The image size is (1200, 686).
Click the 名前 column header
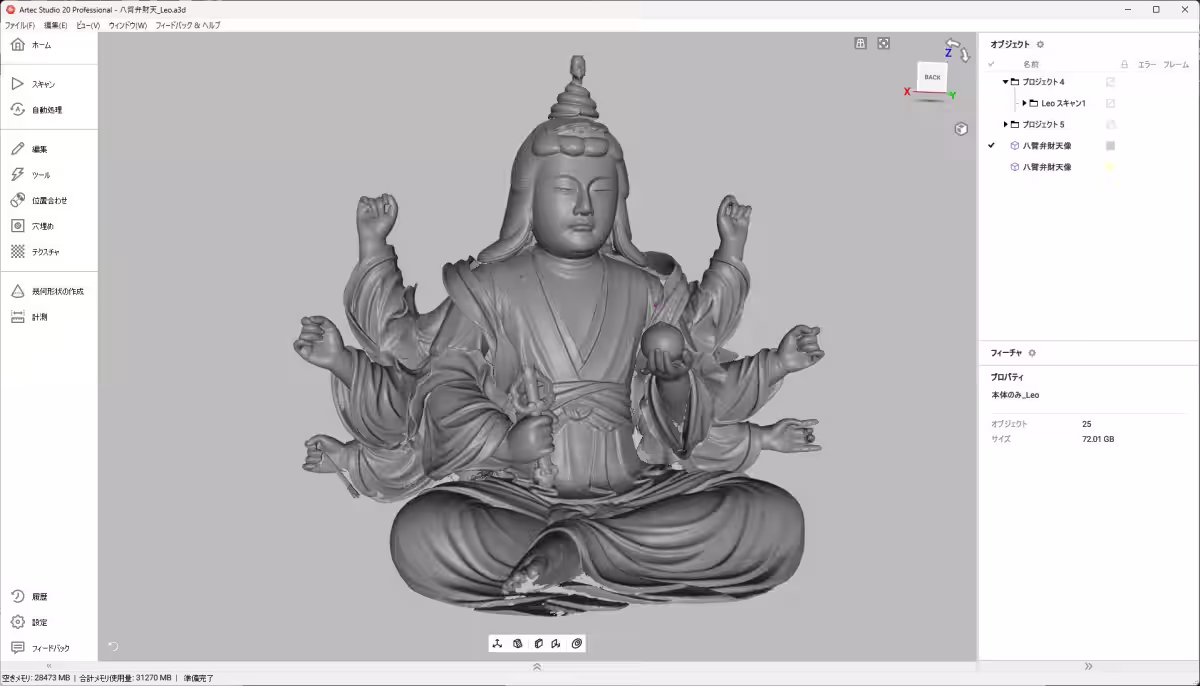pos(1031,64)
